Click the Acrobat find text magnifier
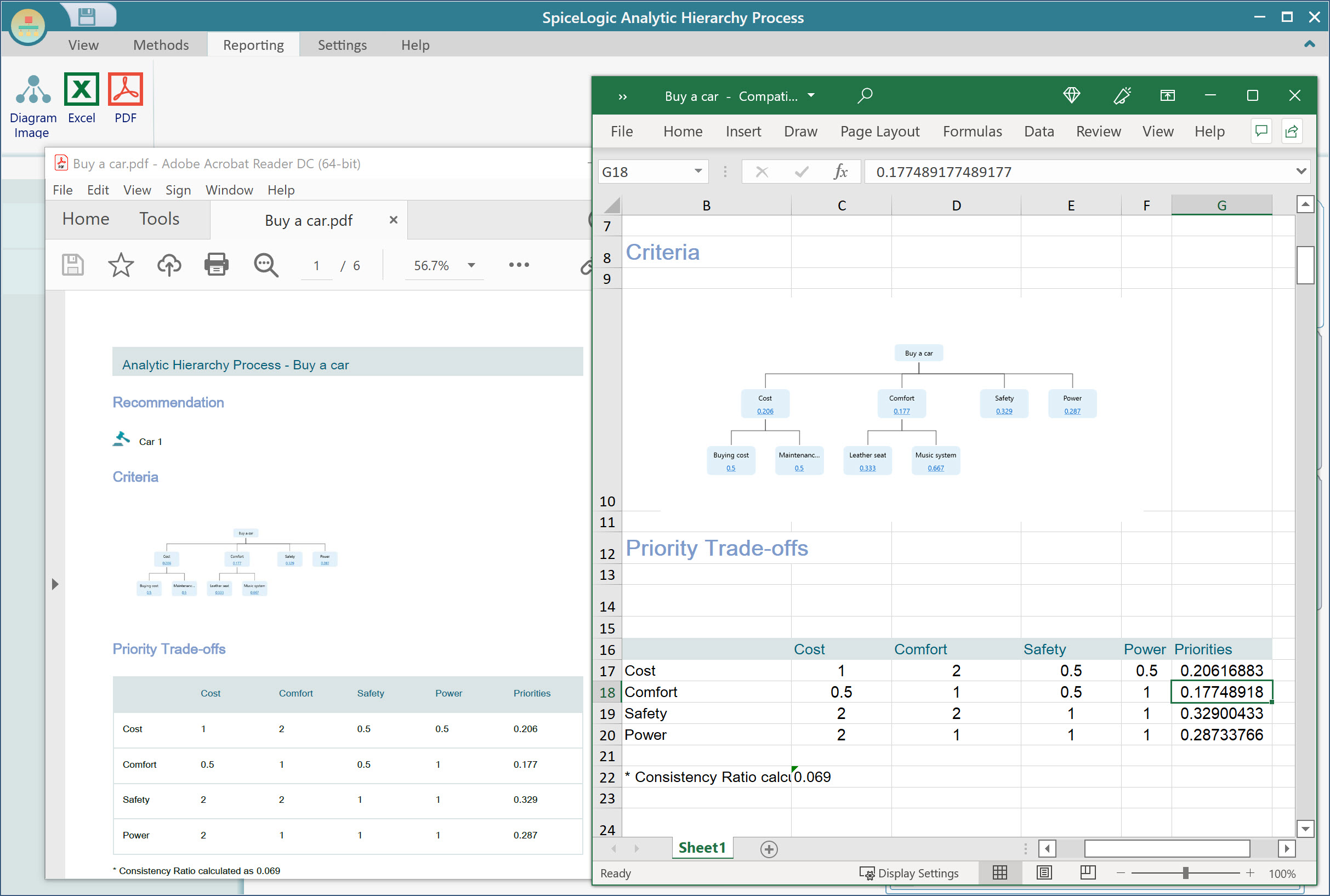 [266, 265]
